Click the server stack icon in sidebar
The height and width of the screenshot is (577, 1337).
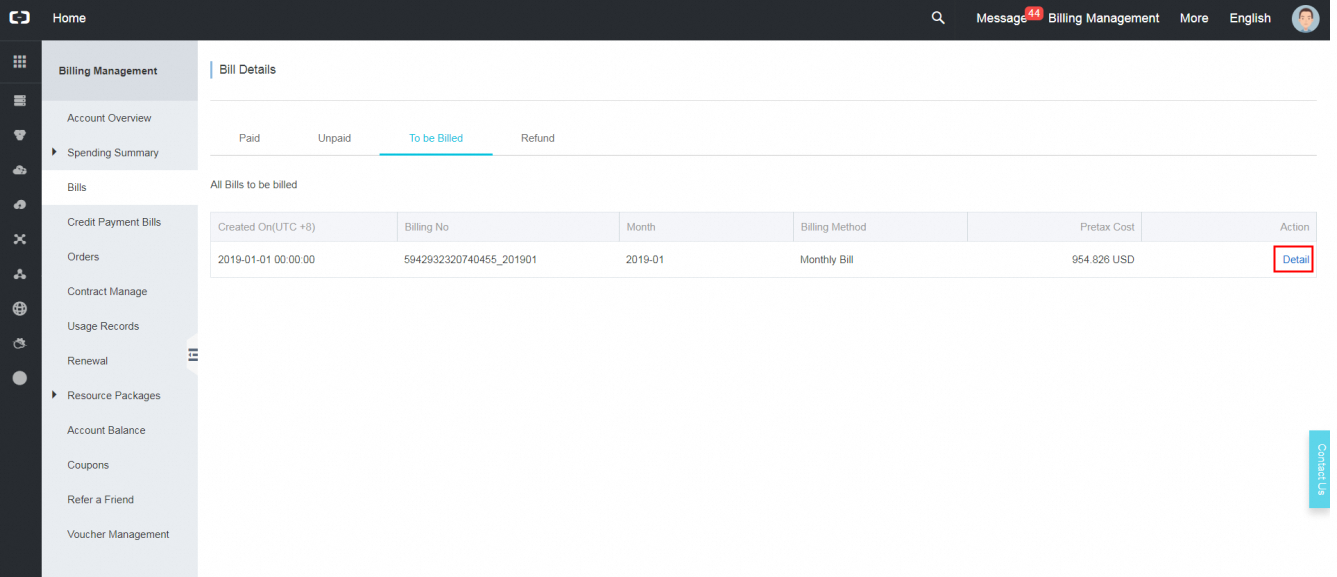coord(20,101)
